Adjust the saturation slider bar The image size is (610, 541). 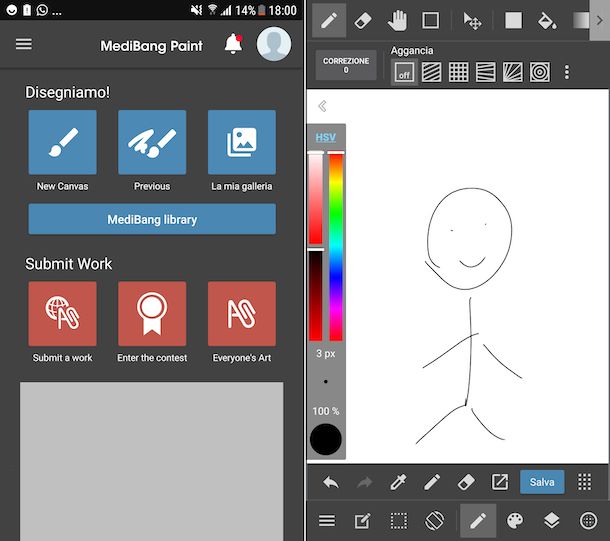pyautogui.click(x=316, y=198)
